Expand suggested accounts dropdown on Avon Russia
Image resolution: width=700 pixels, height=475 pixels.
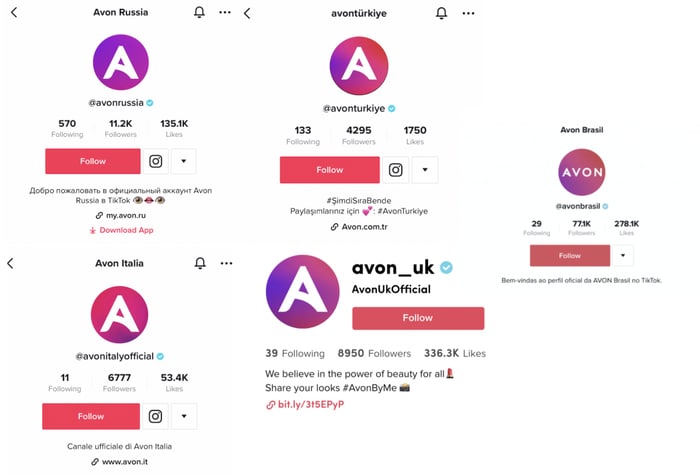pyautogui.click(x=183, y=161)
